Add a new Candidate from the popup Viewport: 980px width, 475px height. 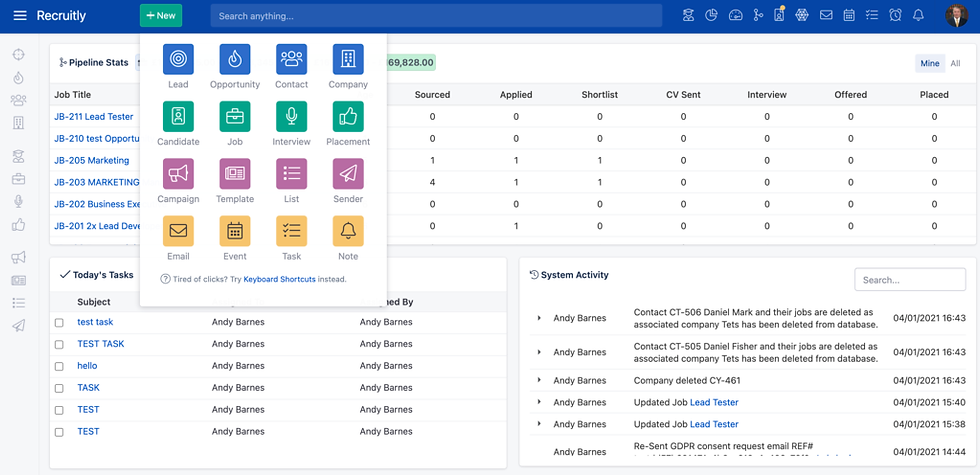click(178, 117)
